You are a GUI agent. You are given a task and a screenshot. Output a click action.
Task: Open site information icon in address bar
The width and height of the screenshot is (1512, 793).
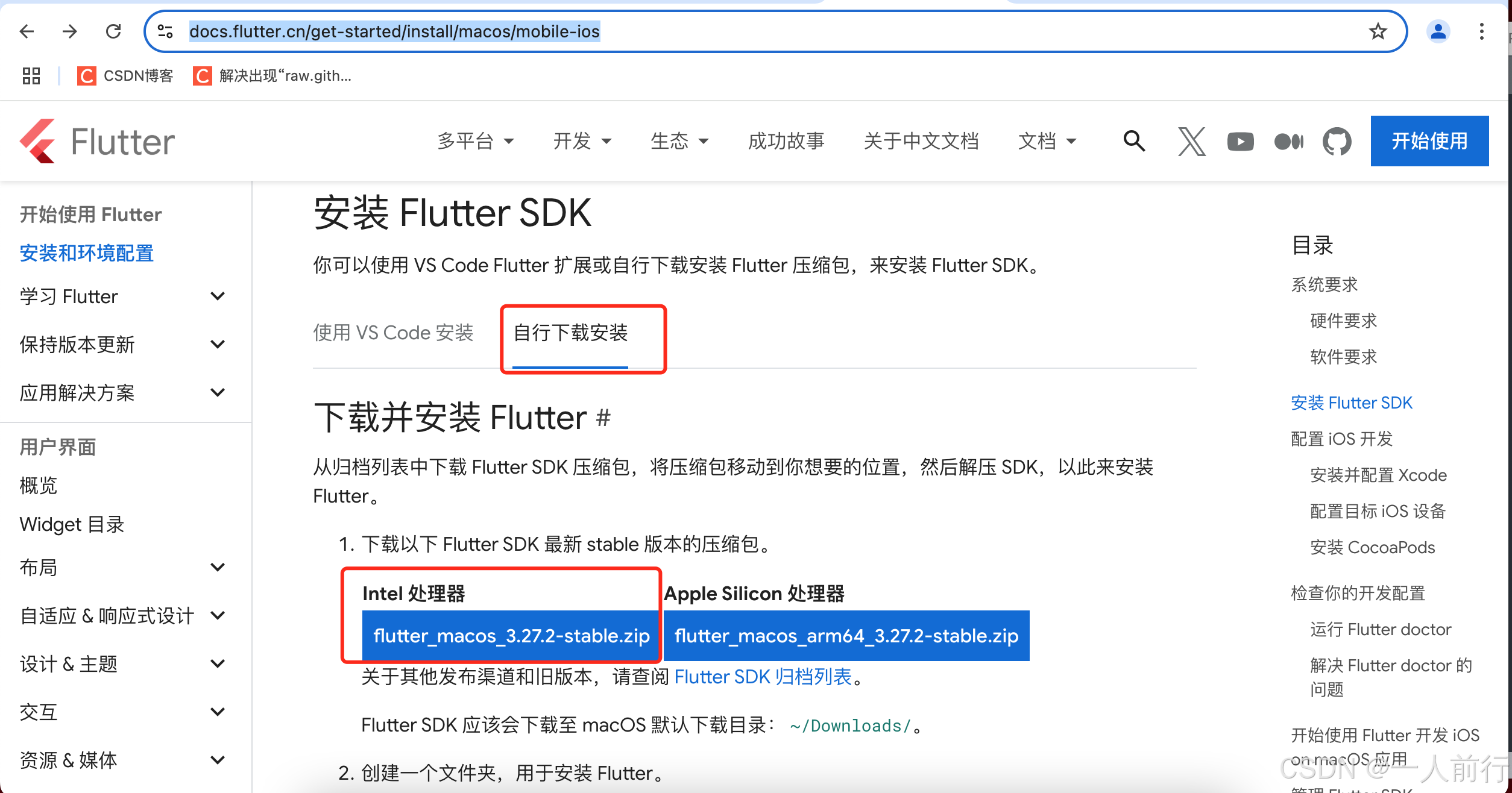165,31
